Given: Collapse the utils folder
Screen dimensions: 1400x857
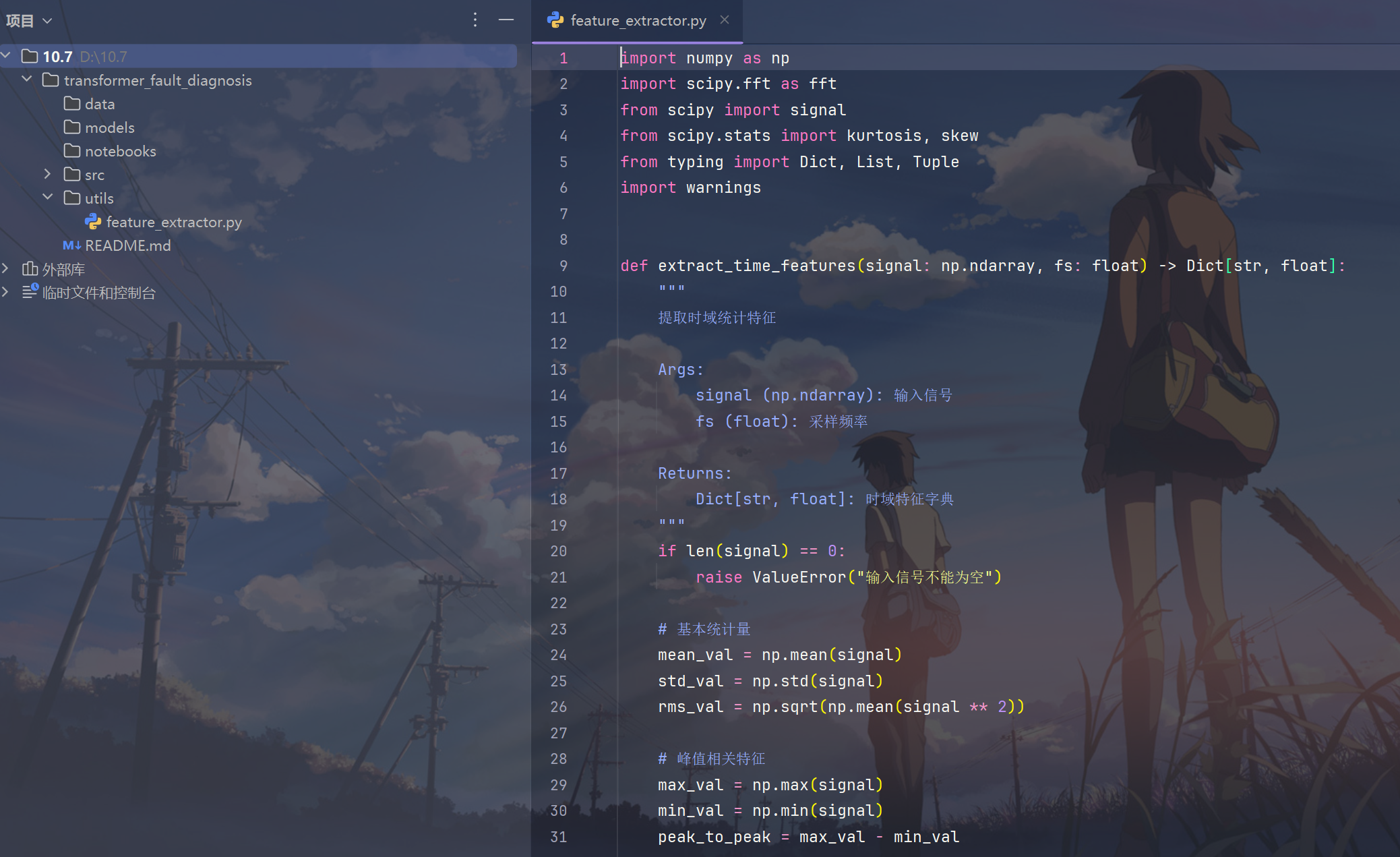Looking at the screenshot, I should (47, 198).
